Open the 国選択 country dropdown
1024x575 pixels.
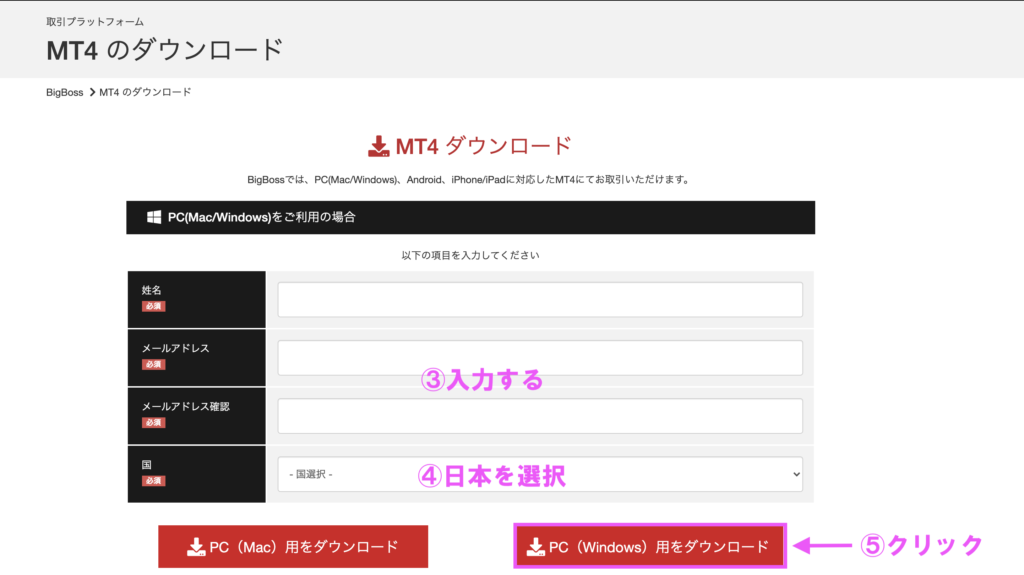click(x=540, y=474)
